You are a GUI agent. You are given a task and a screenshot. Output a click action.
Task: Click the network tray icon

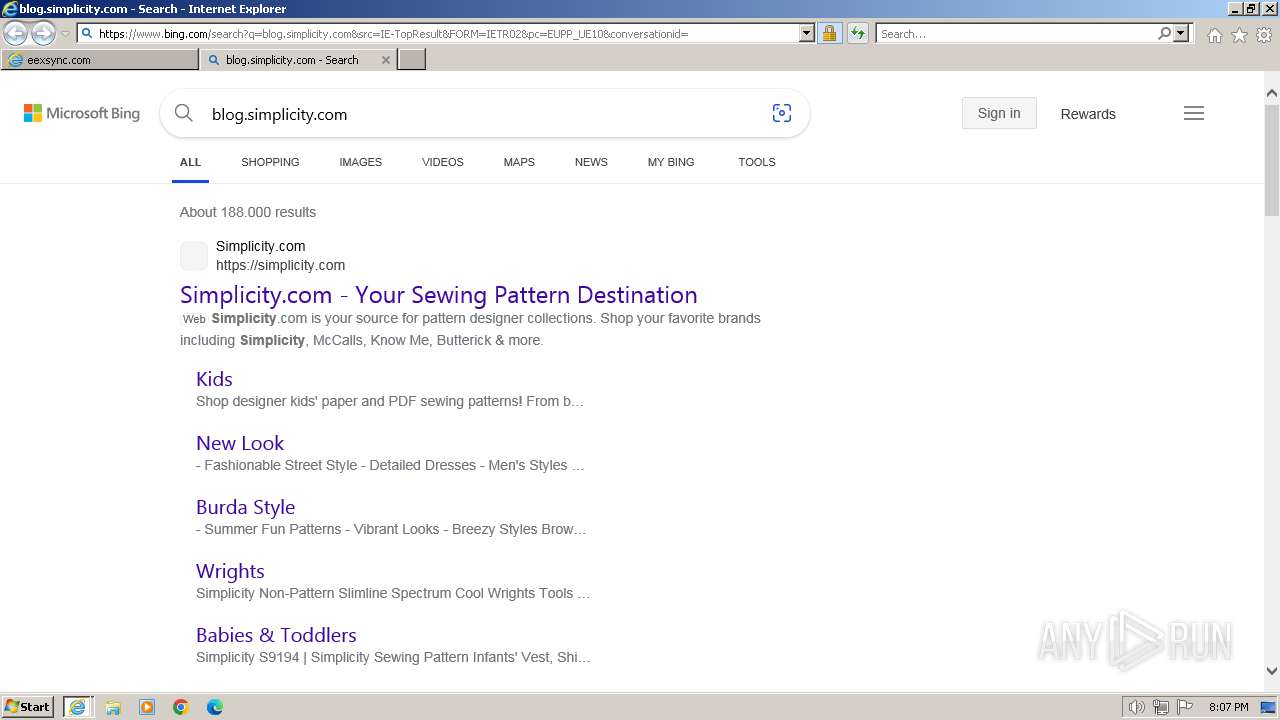click(1161, 707)
